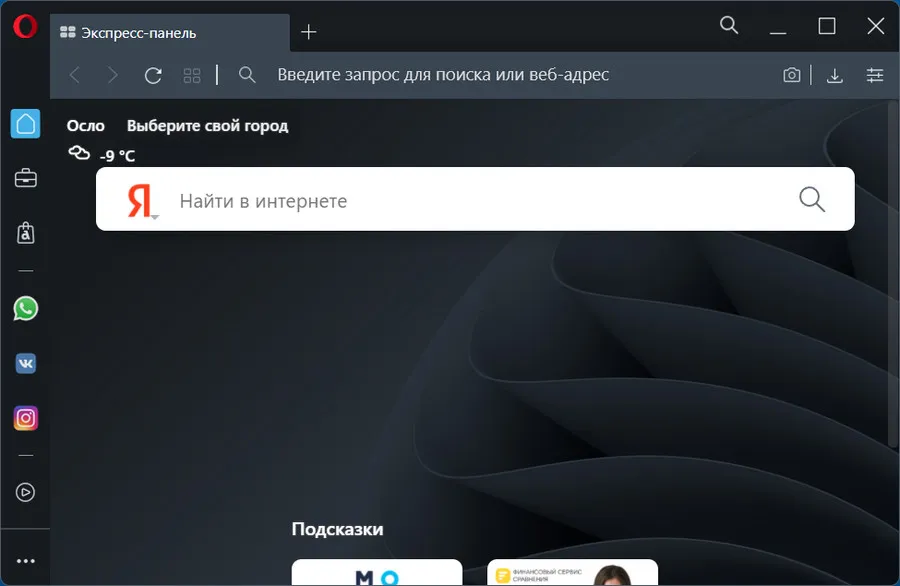Open a new tab with plus button
900x586 pixels.
pyautogui.click(x=309, y=32)
